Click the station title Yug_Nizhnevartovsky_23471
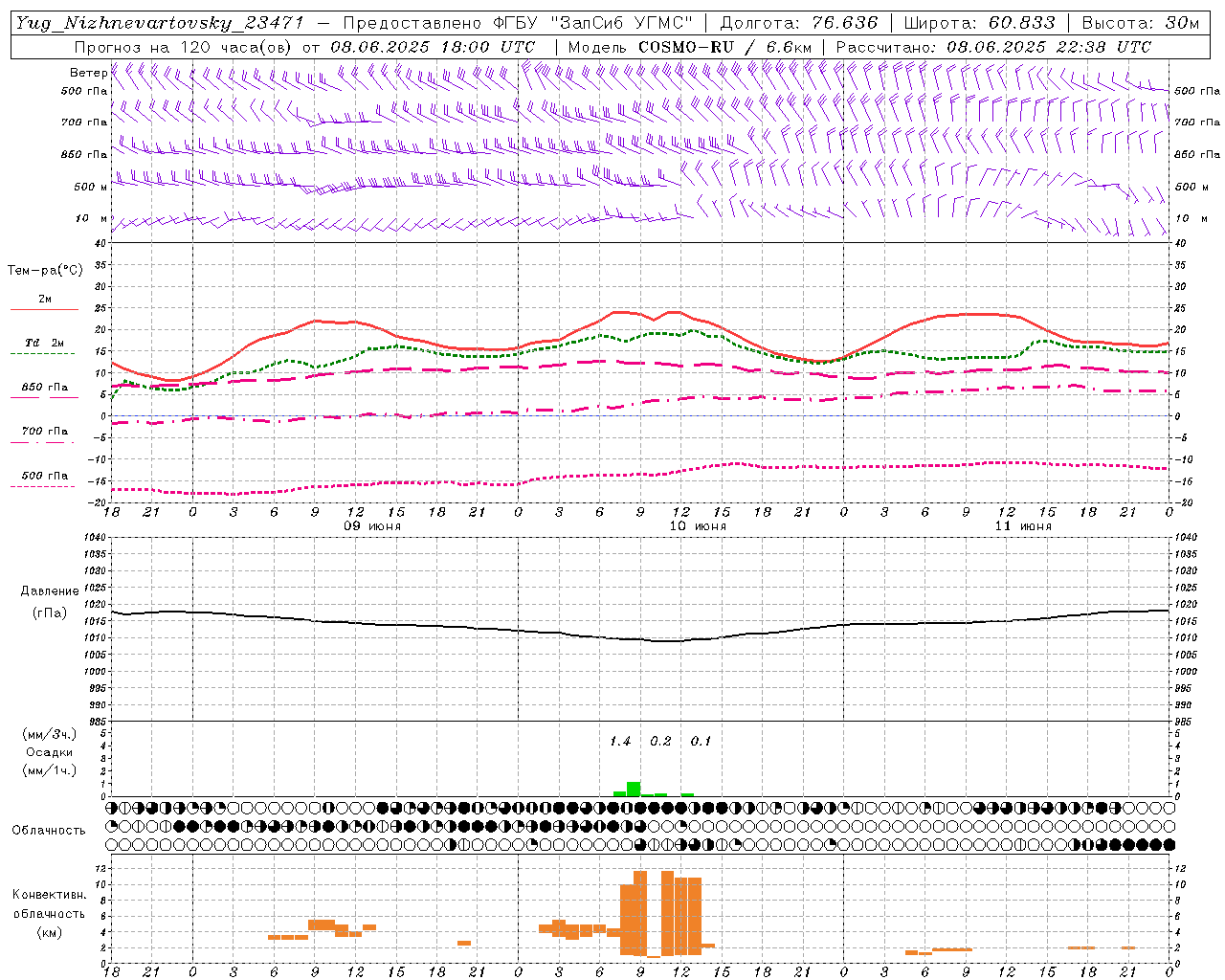The width and height of the screenshot is (1225, 980). click(159, 23)
